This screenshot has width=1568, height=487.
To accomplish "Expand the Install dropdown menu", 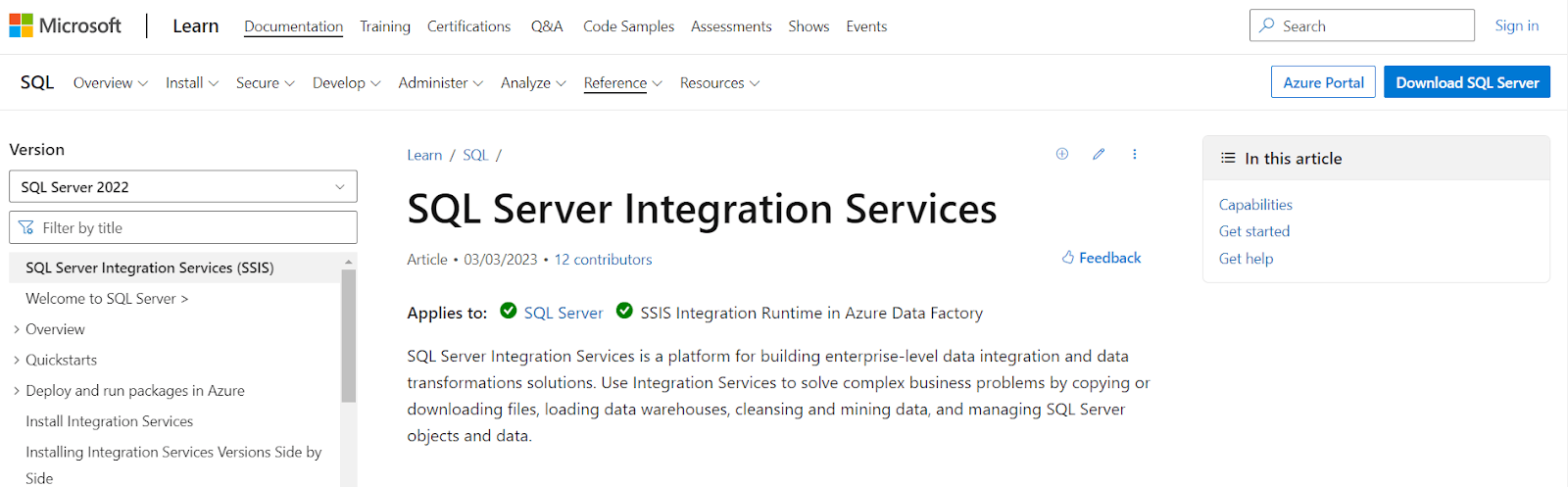I will point(192,83).
